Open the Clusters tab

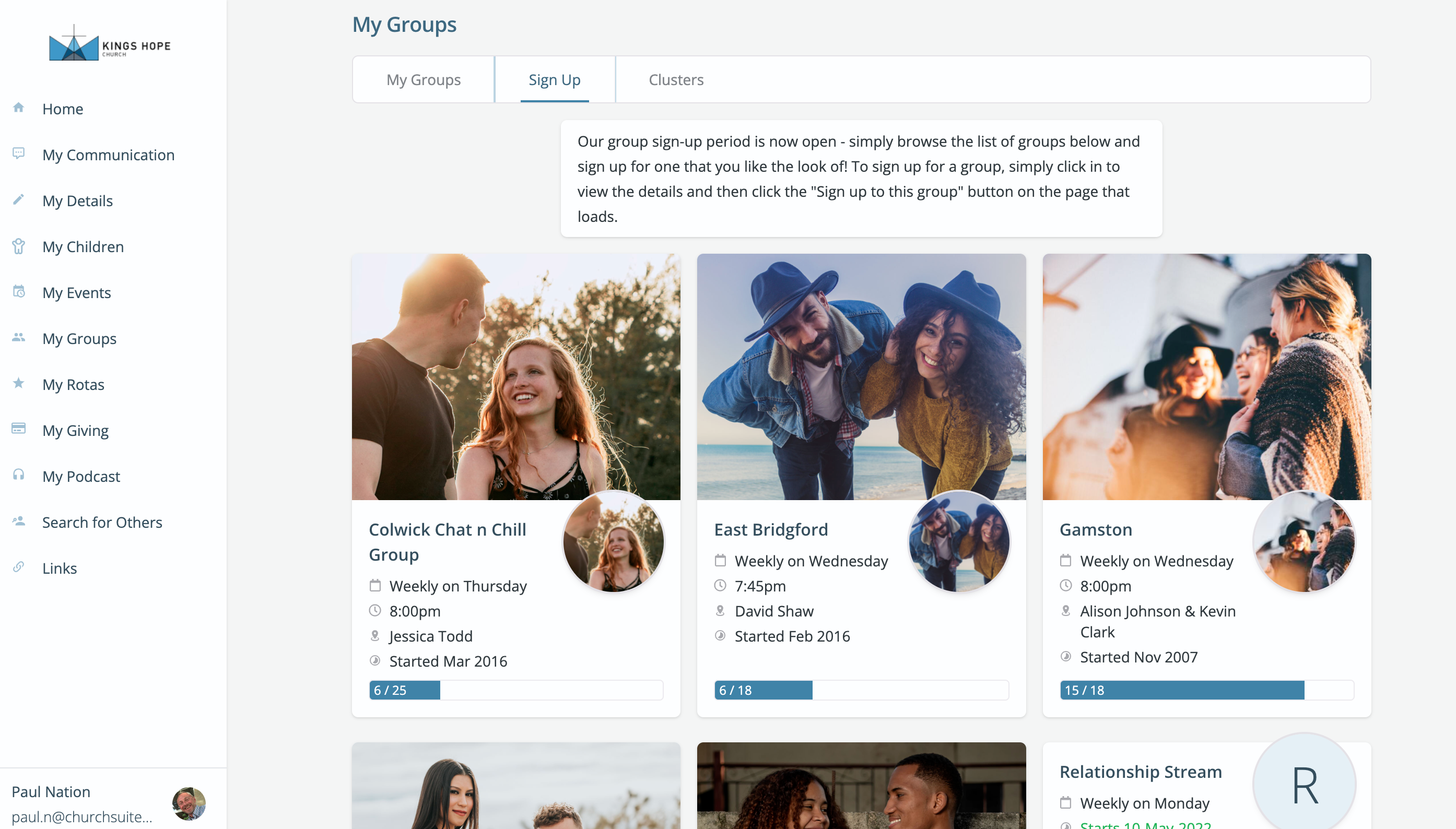676,80
